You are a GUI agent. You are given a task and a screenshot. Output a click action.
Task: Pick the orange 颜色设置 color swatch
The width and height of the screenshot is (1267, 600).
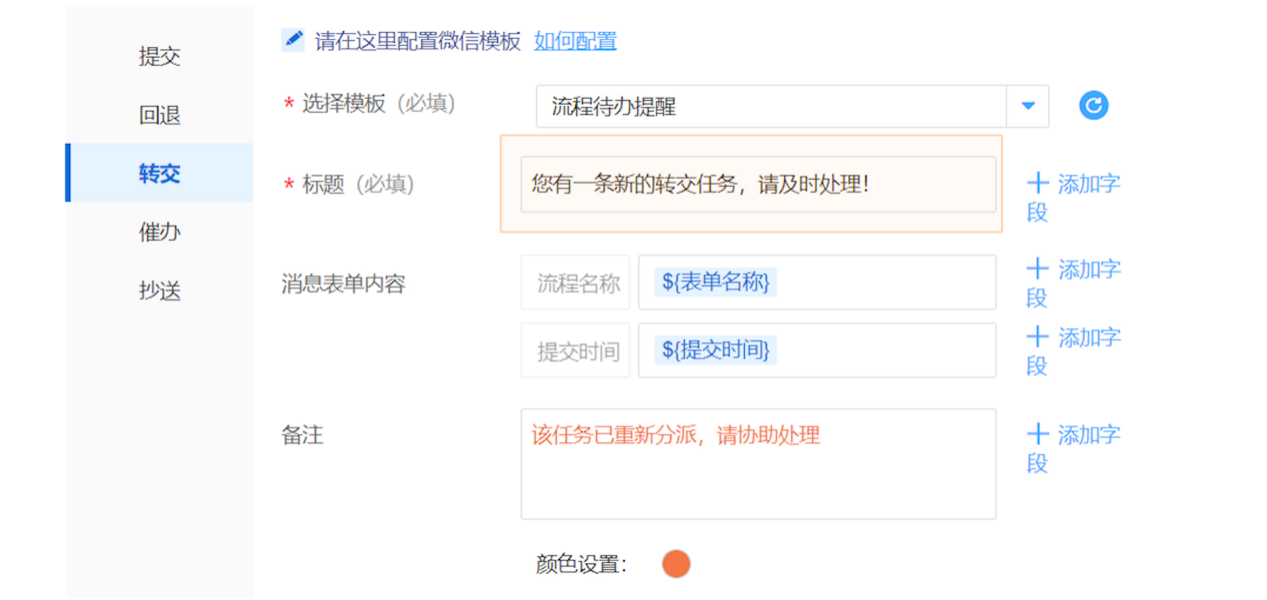676,564
